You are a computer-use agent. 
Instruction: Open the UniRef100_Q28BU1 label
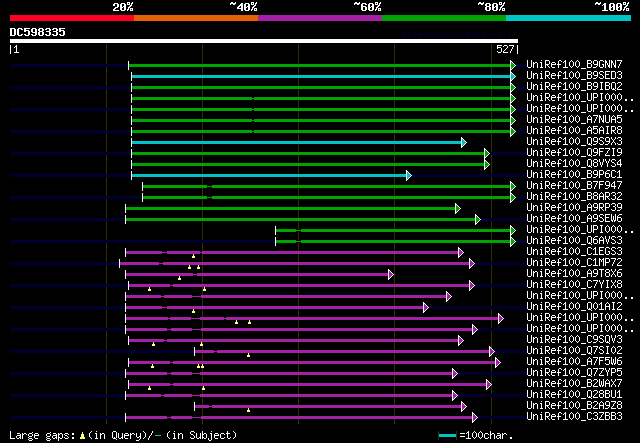[574, 395]
